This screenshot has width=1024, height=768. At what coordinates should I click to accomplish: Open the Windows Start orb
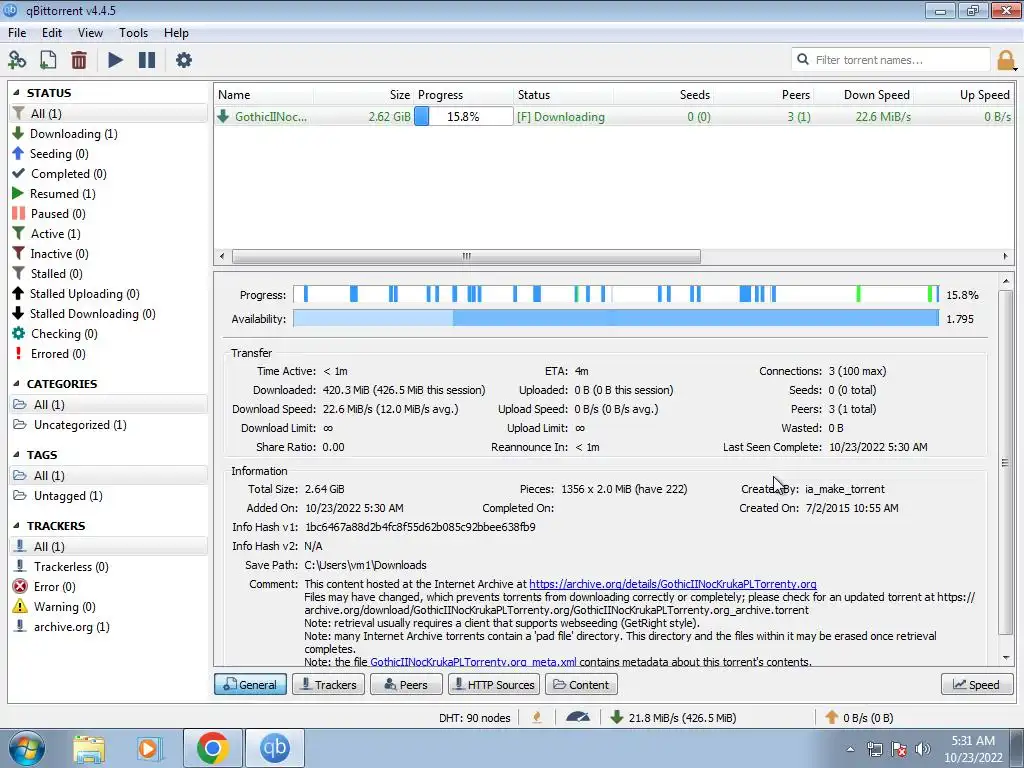pyautogui.click(x=27, y=748)
